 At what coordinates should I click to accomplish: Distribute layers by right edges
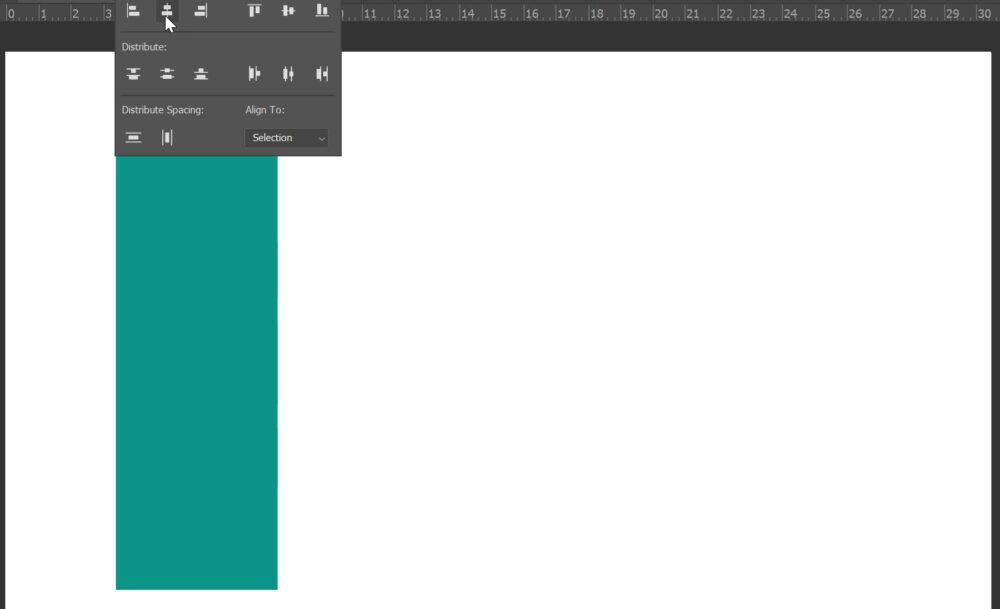tap(322, 74)
